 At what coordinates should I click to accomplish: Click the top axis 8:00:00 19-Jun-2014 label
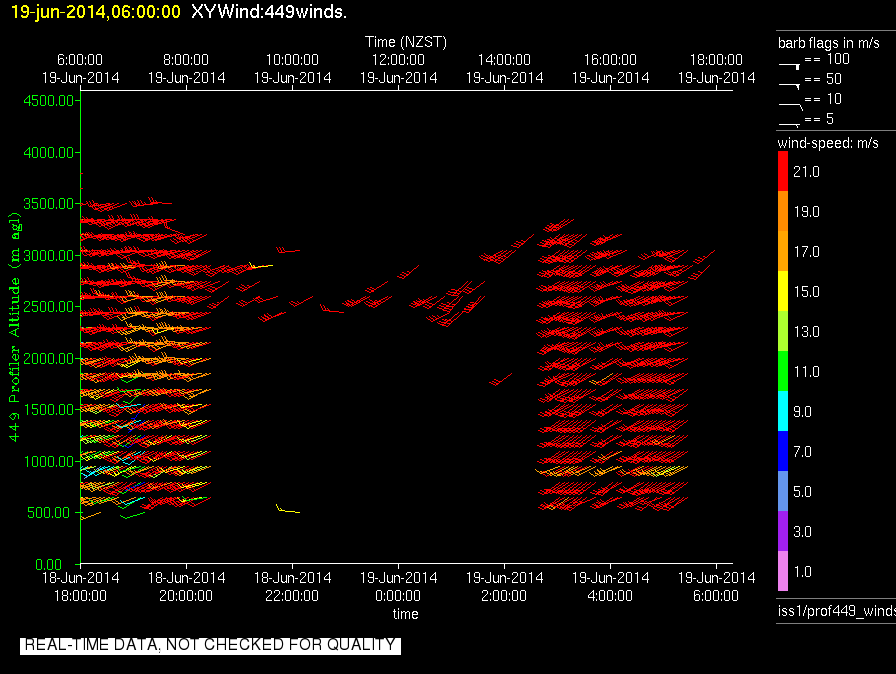tap(186, 69)
